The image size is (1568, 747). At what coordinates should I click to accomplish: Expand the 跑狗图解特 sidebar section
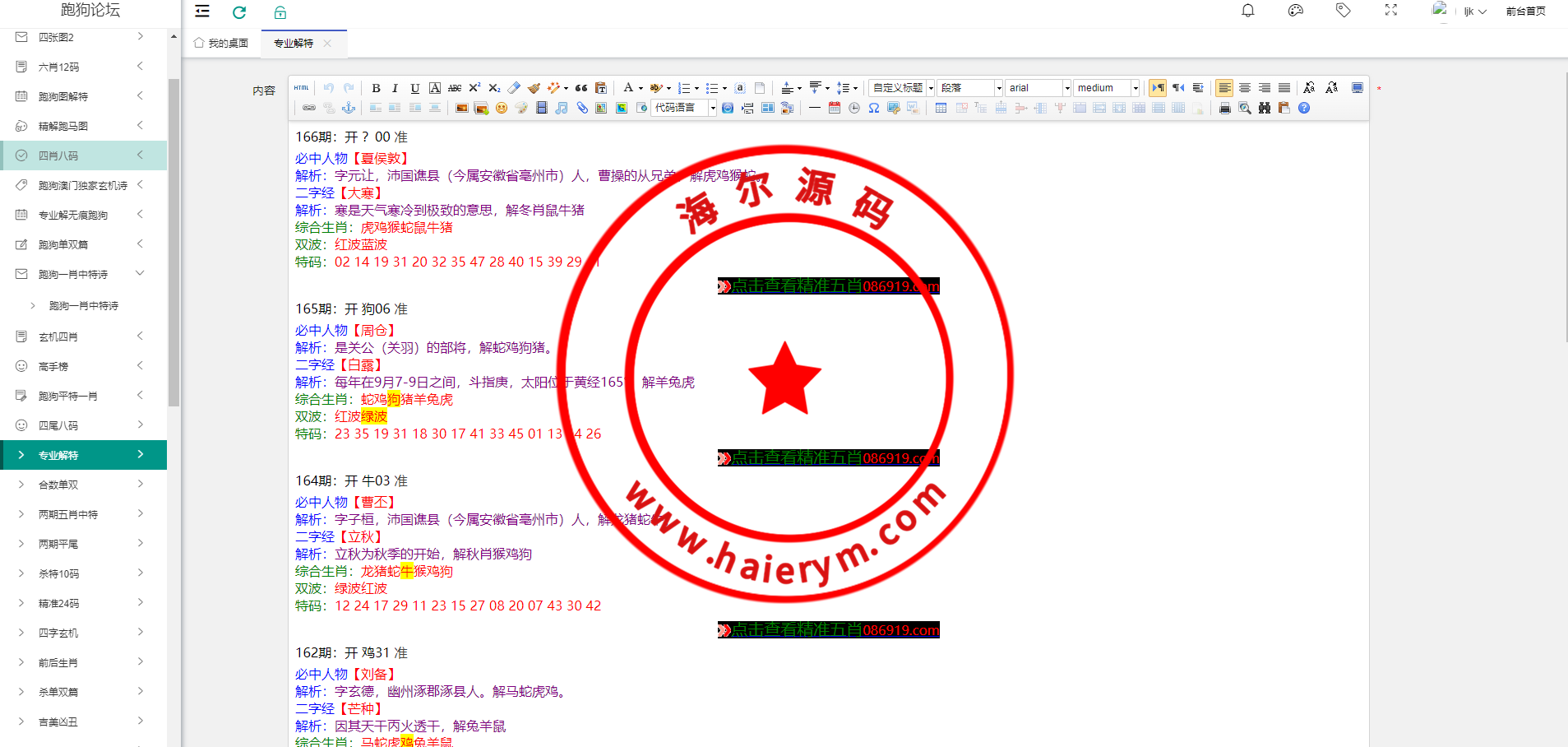[x=78, y=96]
